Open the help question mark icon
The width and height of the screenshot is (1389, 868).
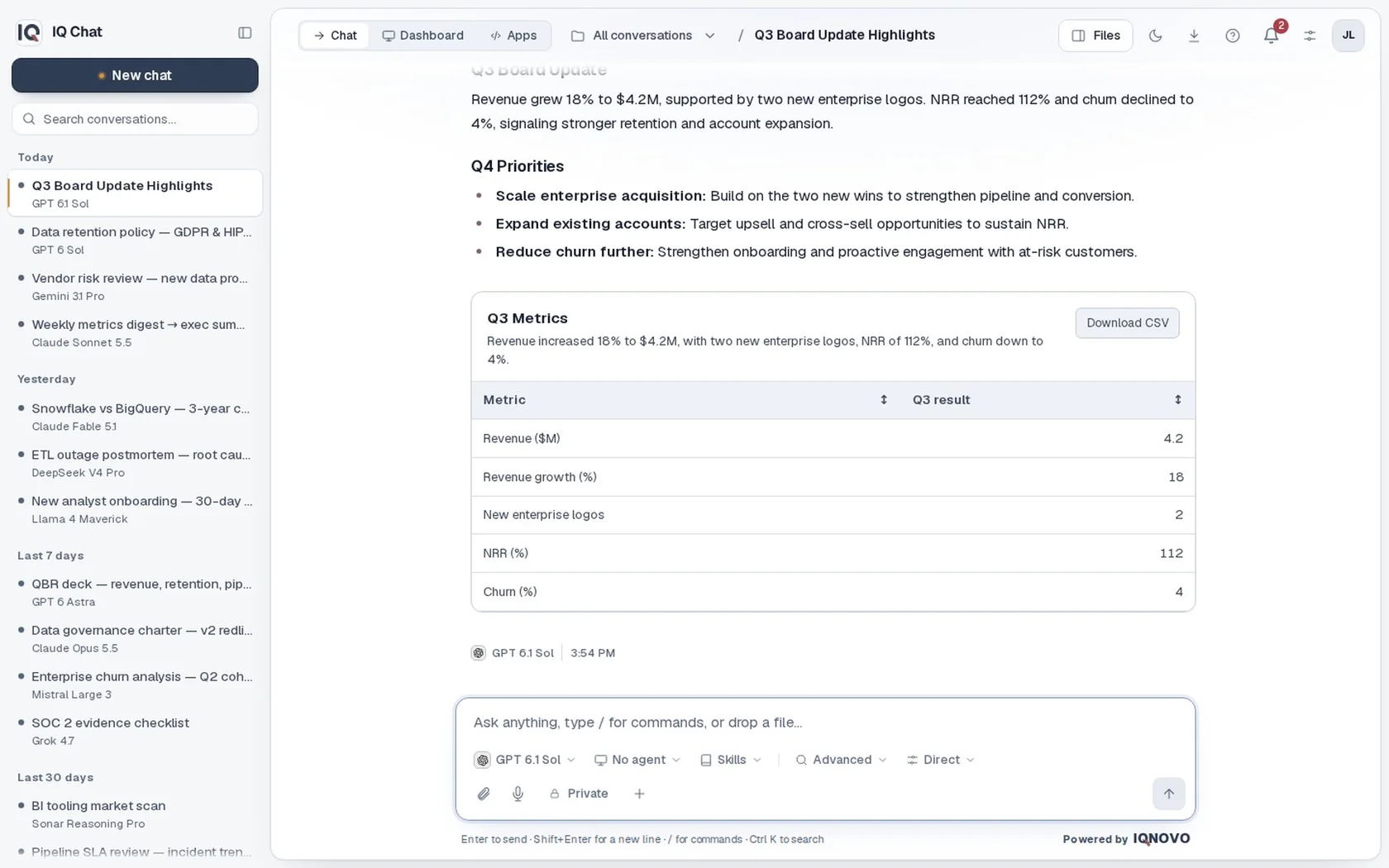(1233, 36)
